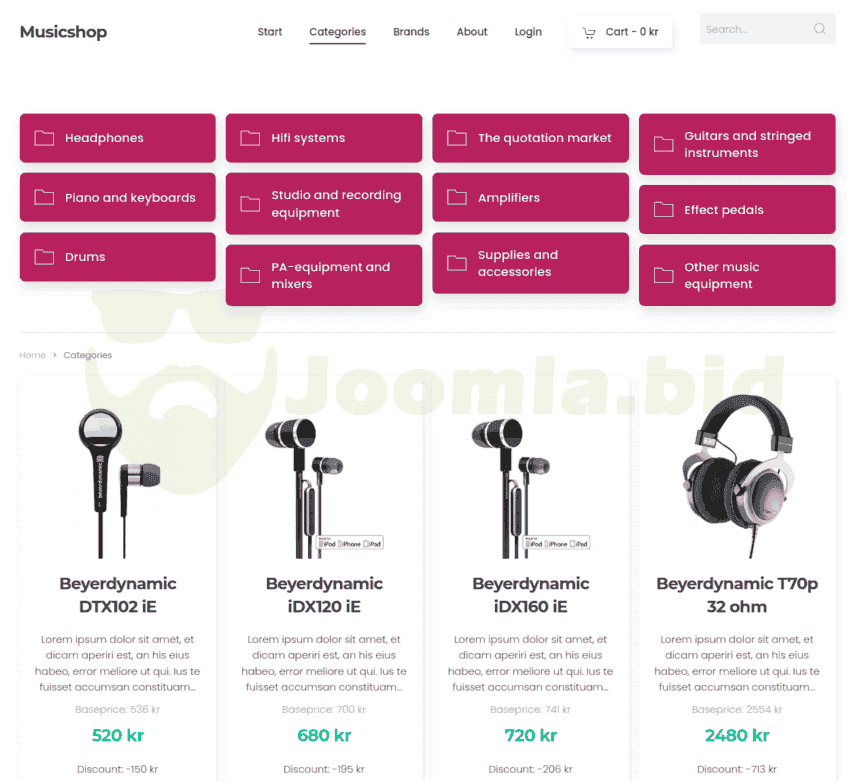The height and width of the screenshot is (781, 850).
Task: Click the Effect pedals folder icon
Action: click(663, 209)
